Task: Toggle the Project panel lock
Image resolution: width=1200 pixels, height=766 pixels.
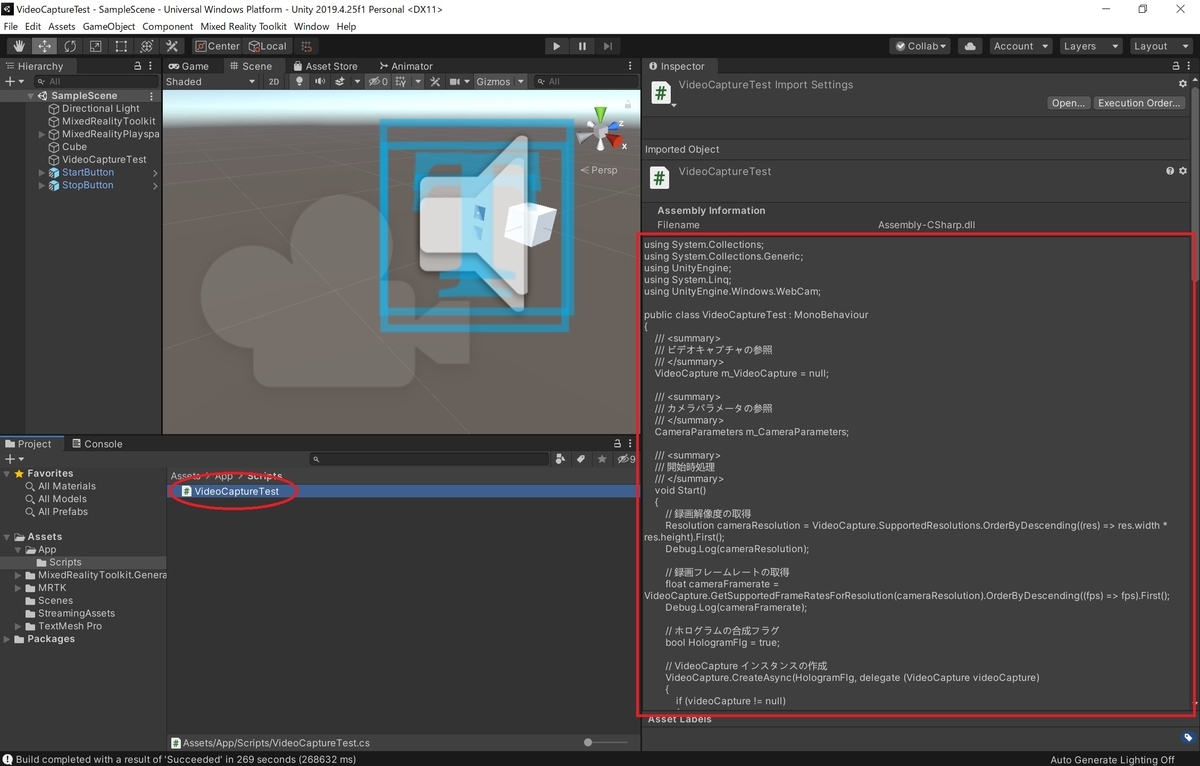Action: point(617,444)
